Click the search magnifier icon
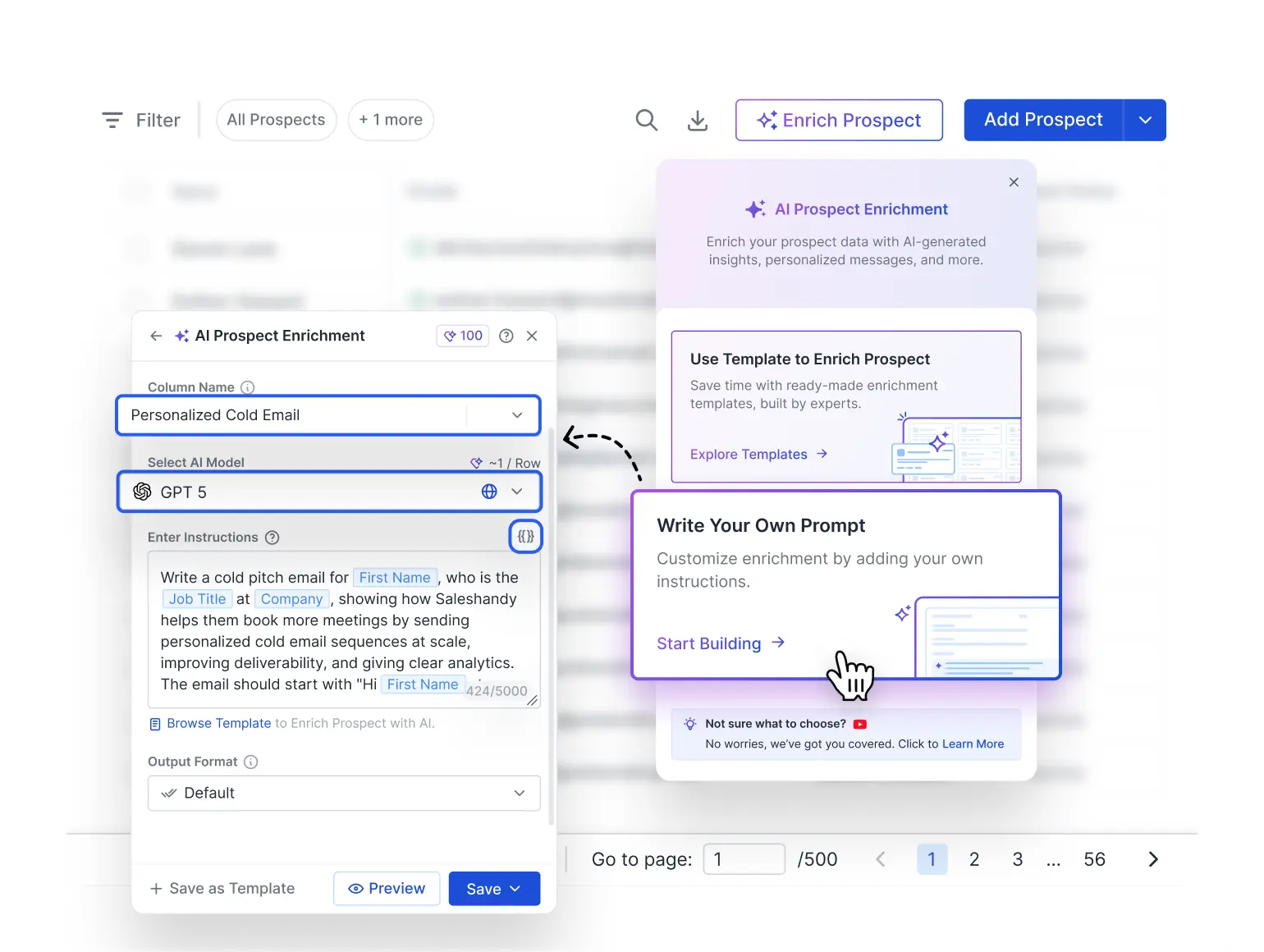This screenshot has width=1264, height=952. pyautogui.click(x=647, y=121)
